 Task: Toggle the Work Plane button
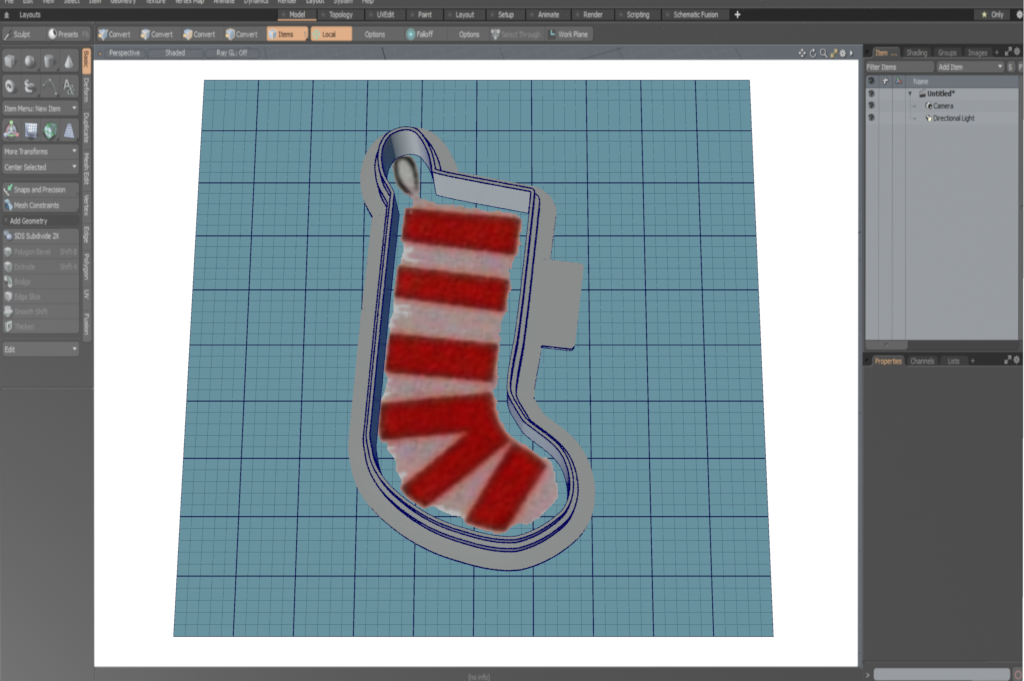(x=568, y=34)
